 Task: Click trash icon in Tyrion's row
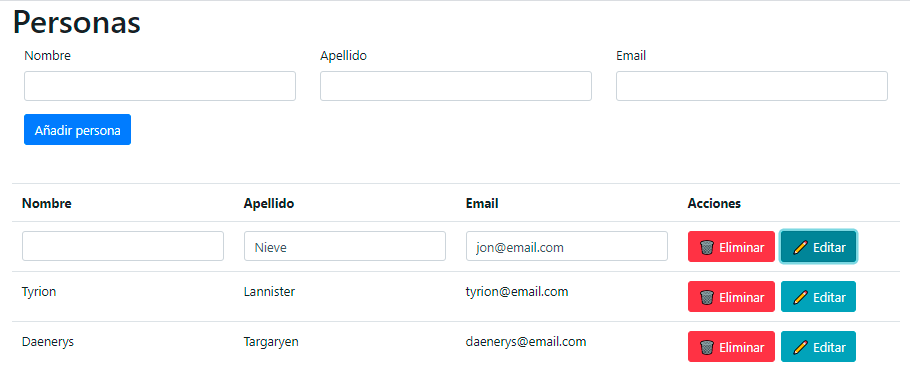pos(706,297)
